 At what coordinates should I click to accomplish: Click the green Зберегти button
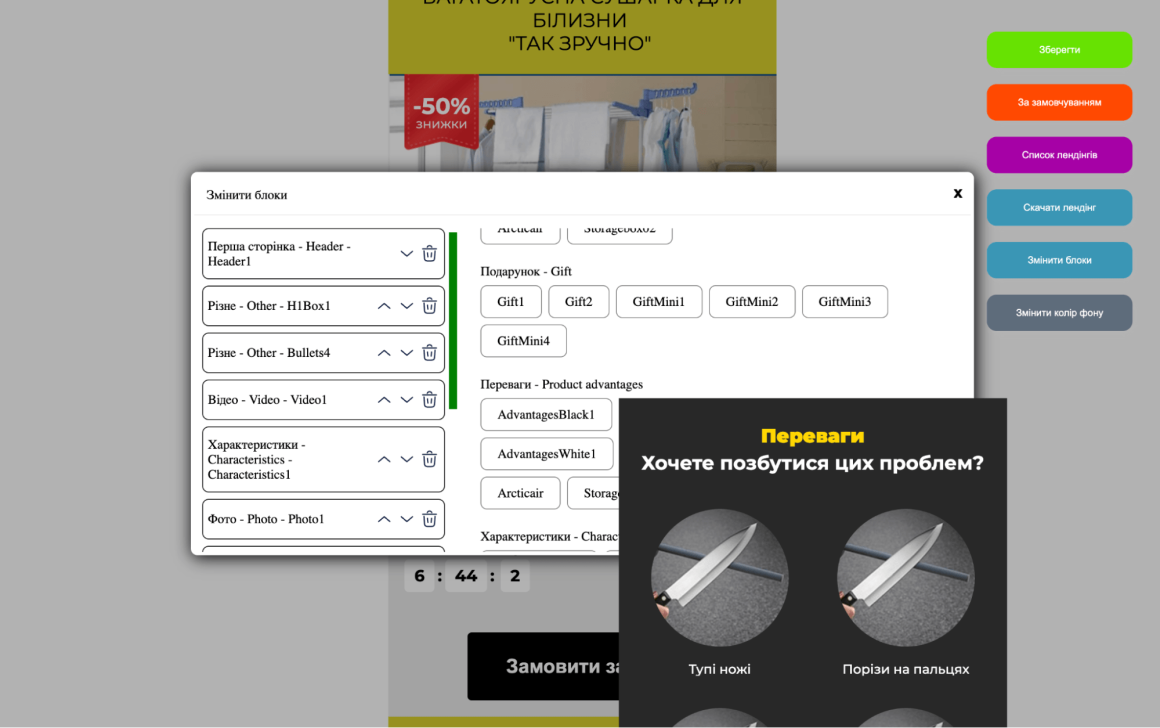click(x=1059, y=50)
